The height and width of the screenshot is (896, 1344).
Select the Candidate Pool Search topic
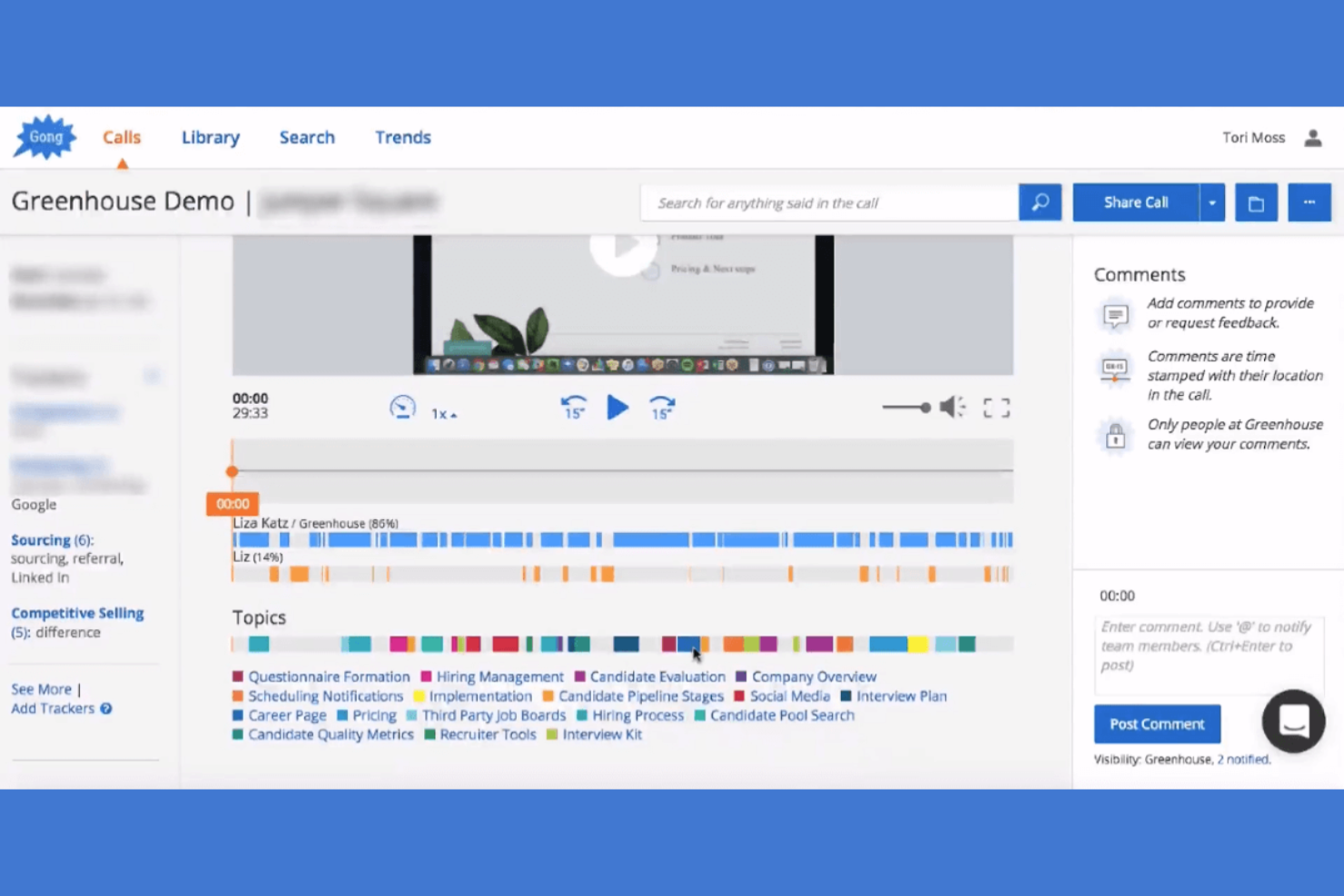click(x=774, y=715)
